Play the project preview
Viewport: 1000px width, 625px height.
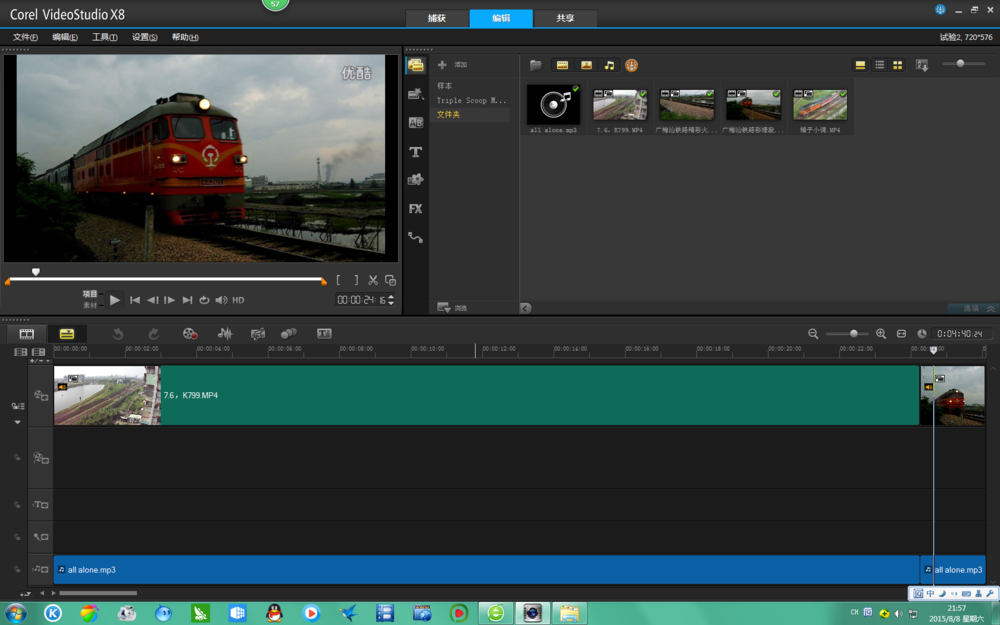[115, 300]
